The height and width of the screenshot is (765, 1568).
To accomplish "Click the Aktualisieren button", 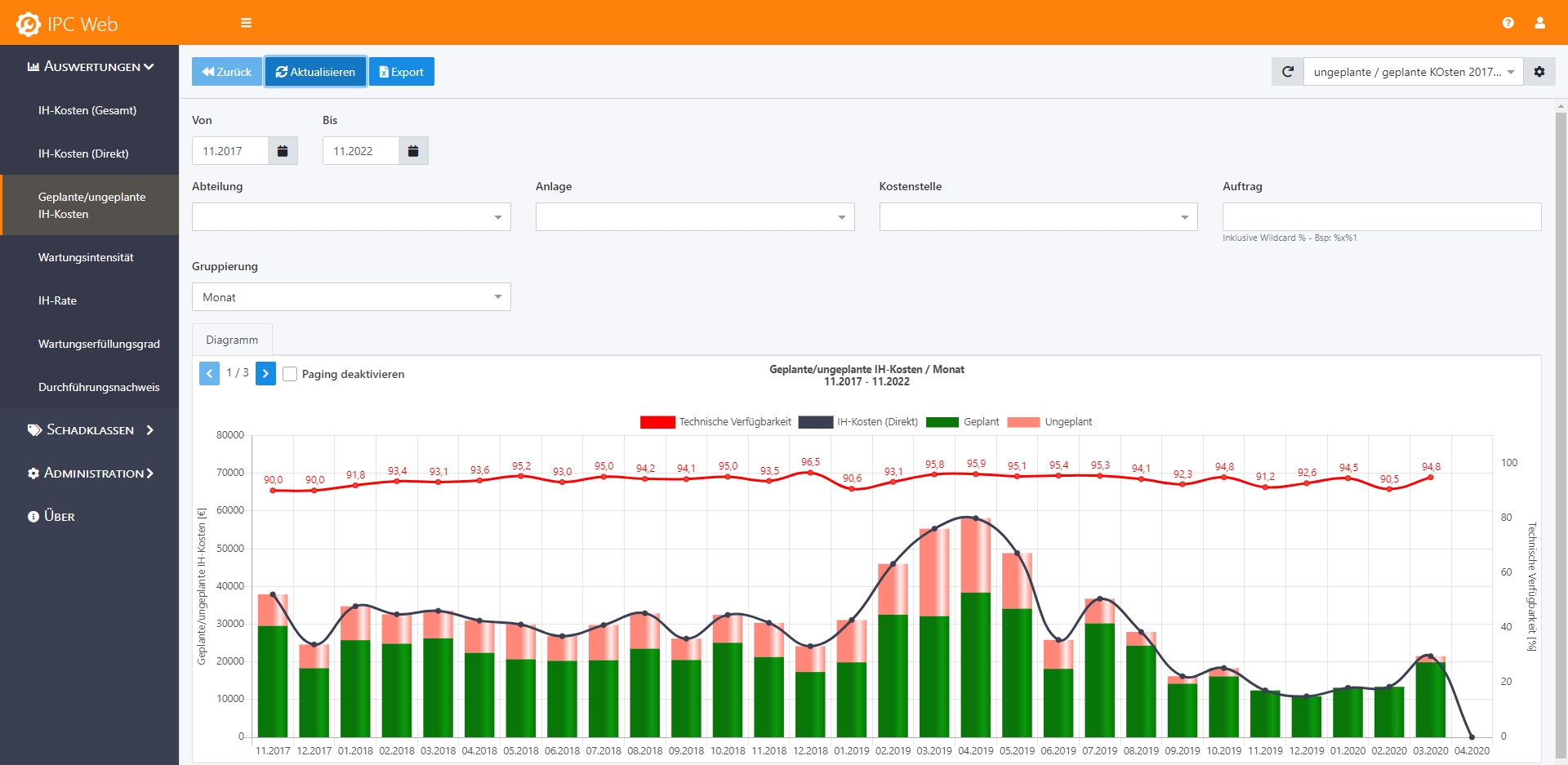I will pos(315,72).
